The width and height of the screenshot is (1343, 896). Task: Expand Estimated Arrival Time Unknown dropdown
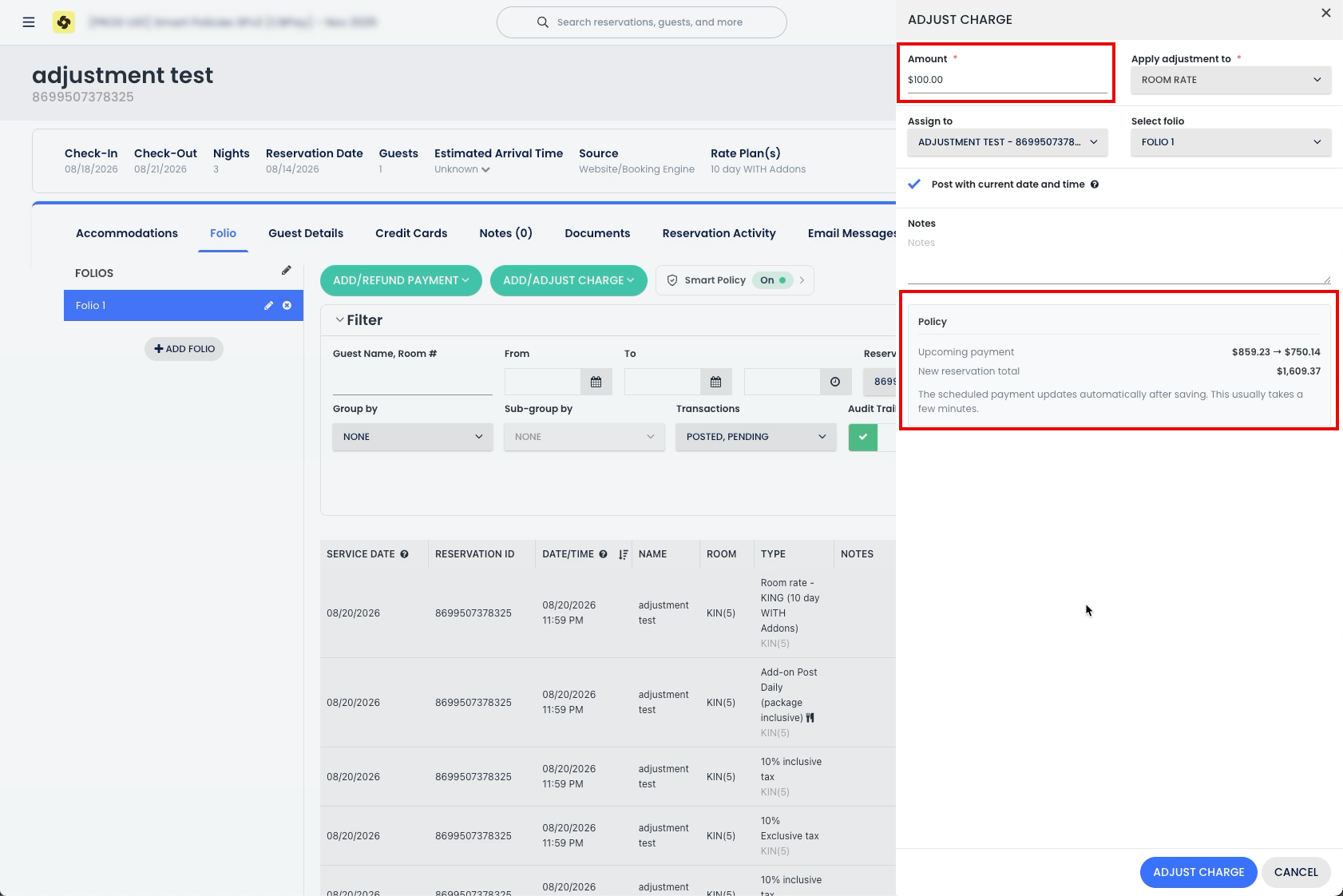[462, 169]
